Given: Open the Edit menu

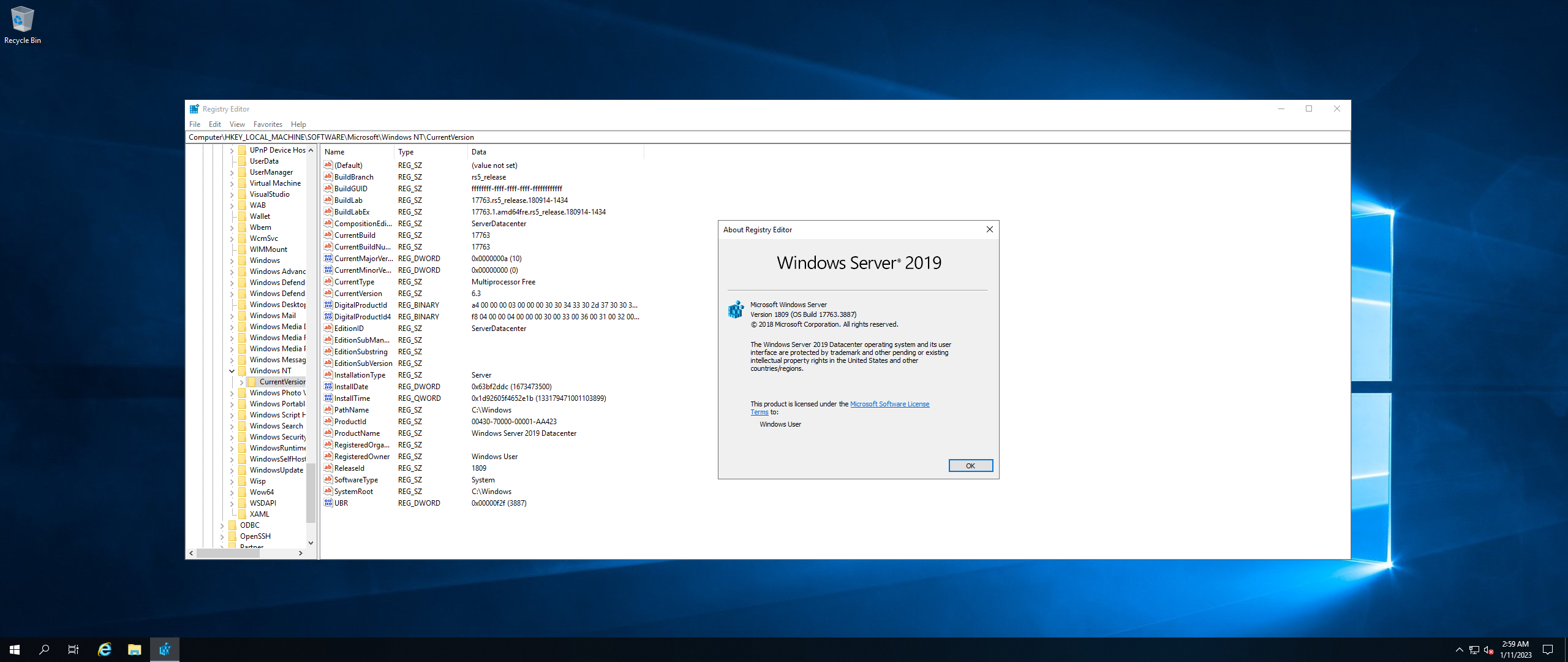Looking at the screenshot, I should (x=215, y=124).
